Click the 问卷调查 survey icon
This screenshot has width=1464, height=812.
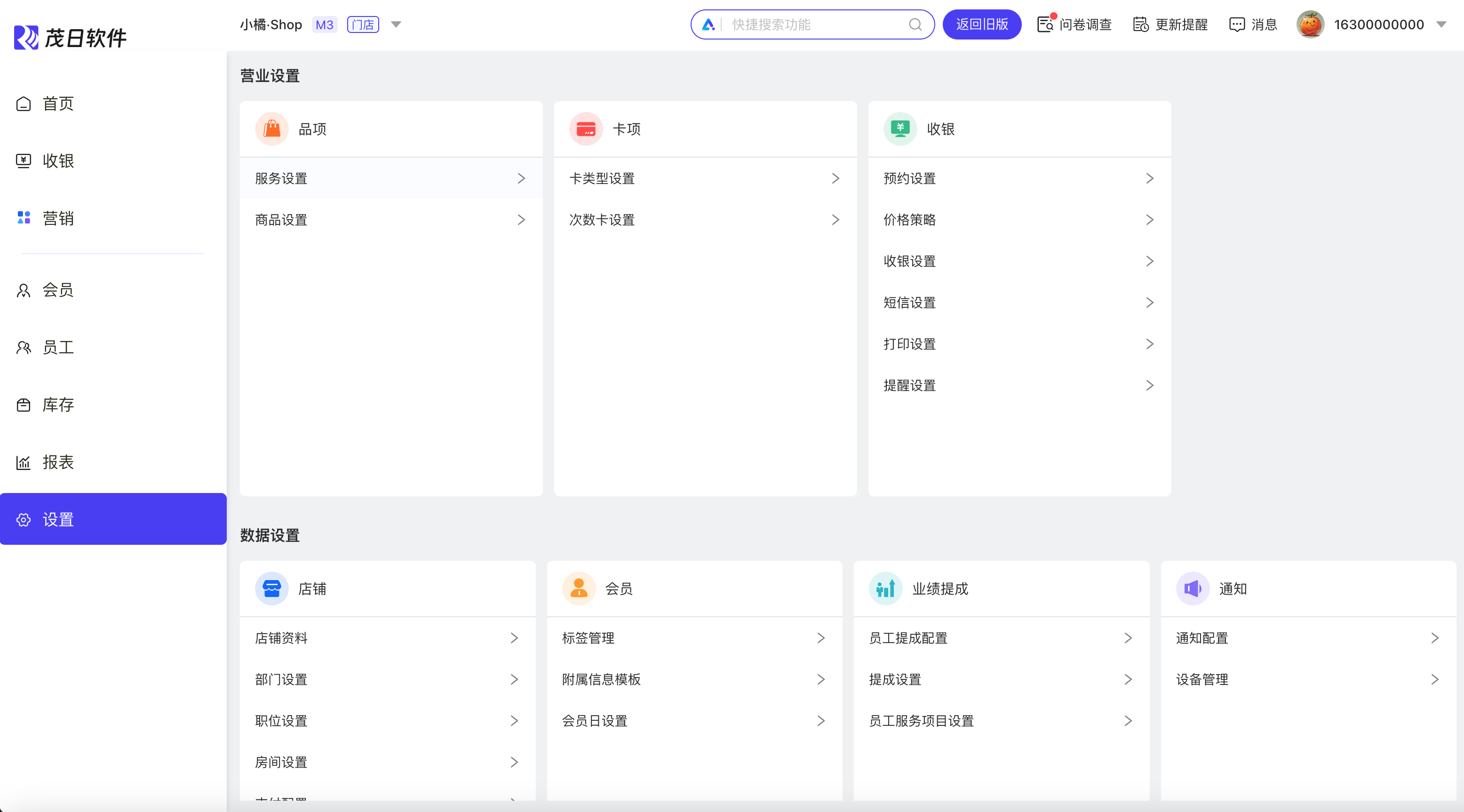point(1044,24)
